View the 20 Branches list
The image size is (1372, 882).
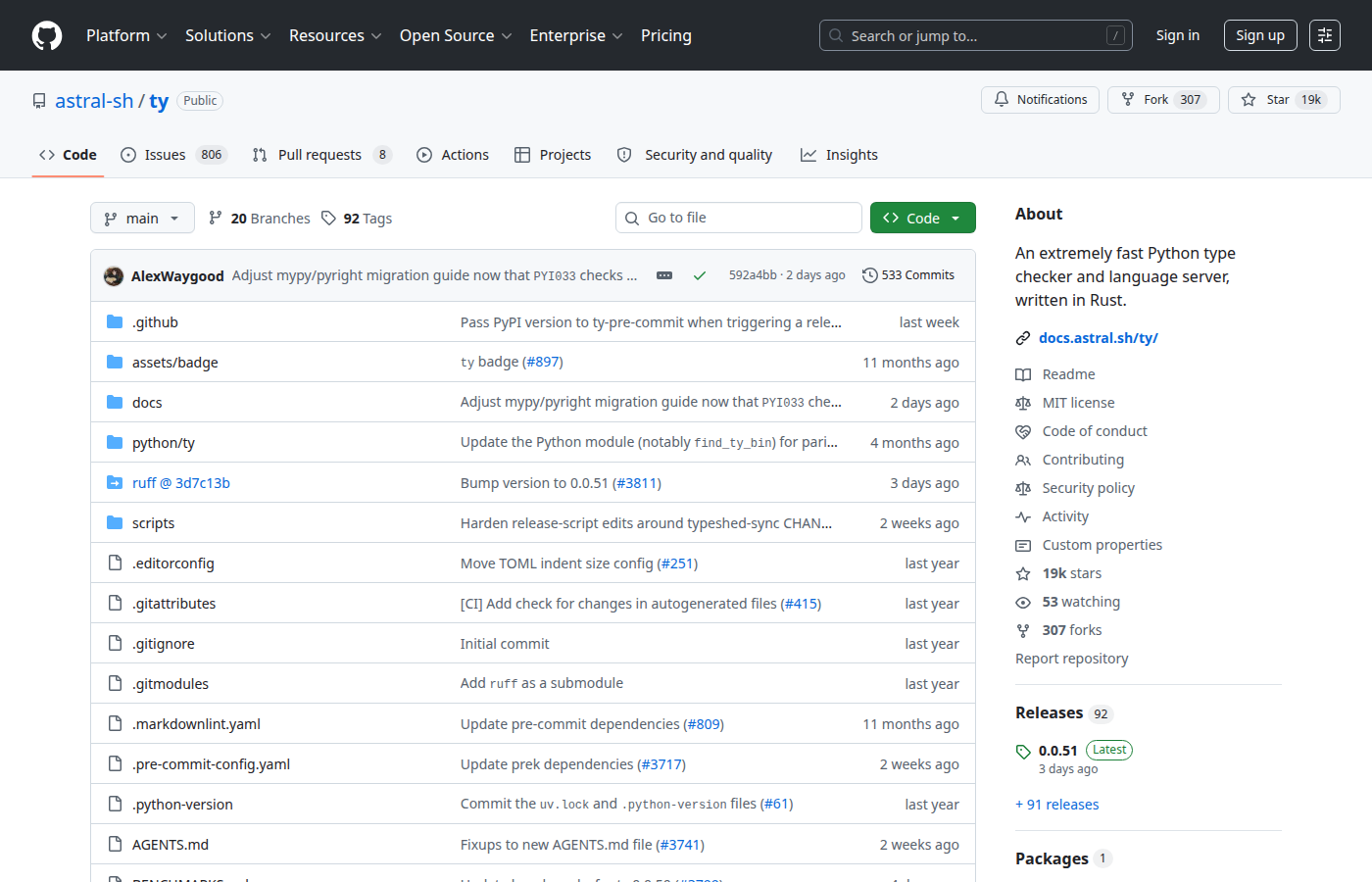[x=260, y=219]
